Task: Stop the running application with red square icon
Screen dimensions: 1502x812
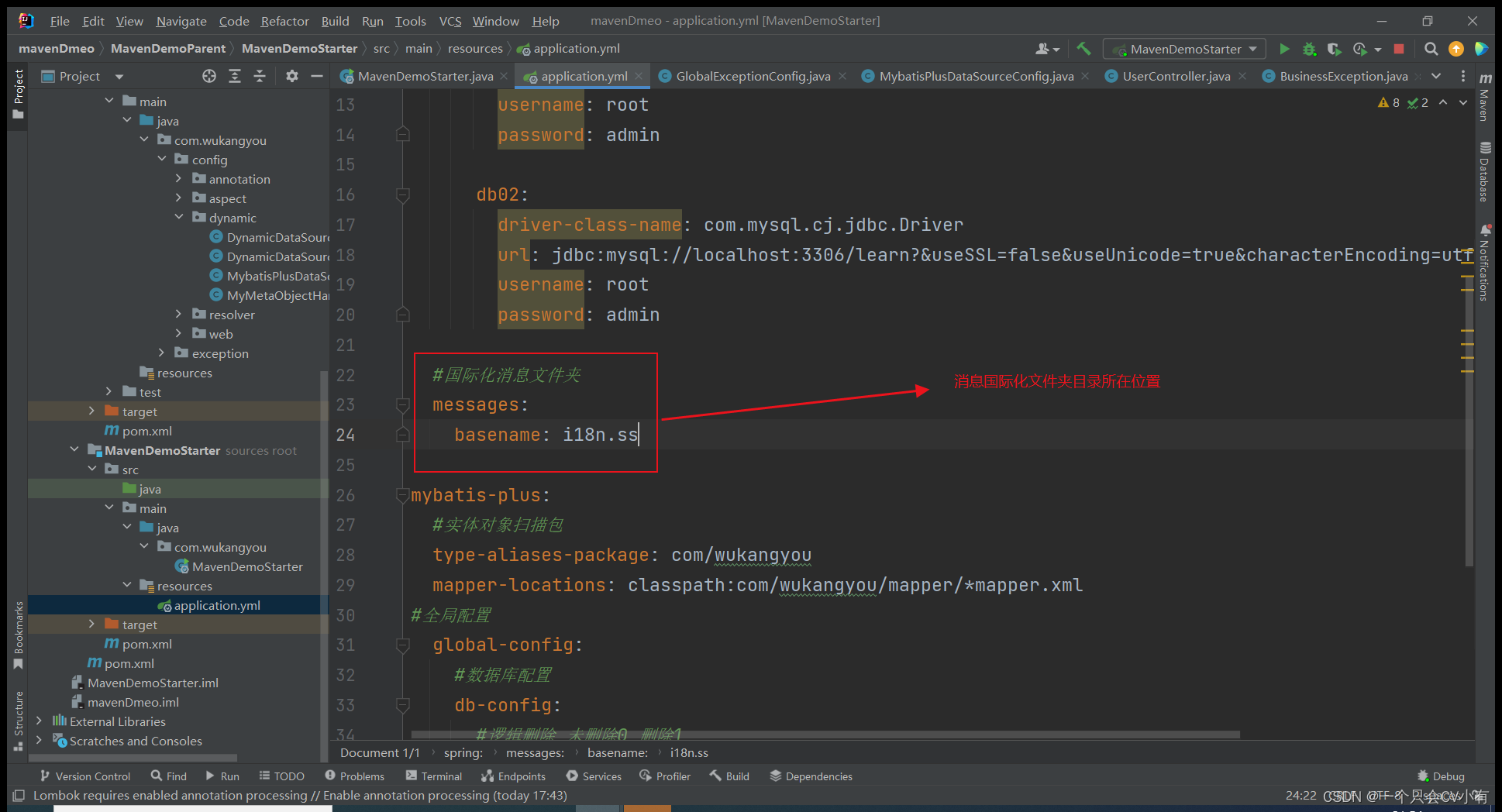Action: click(x=1399, y=48)
